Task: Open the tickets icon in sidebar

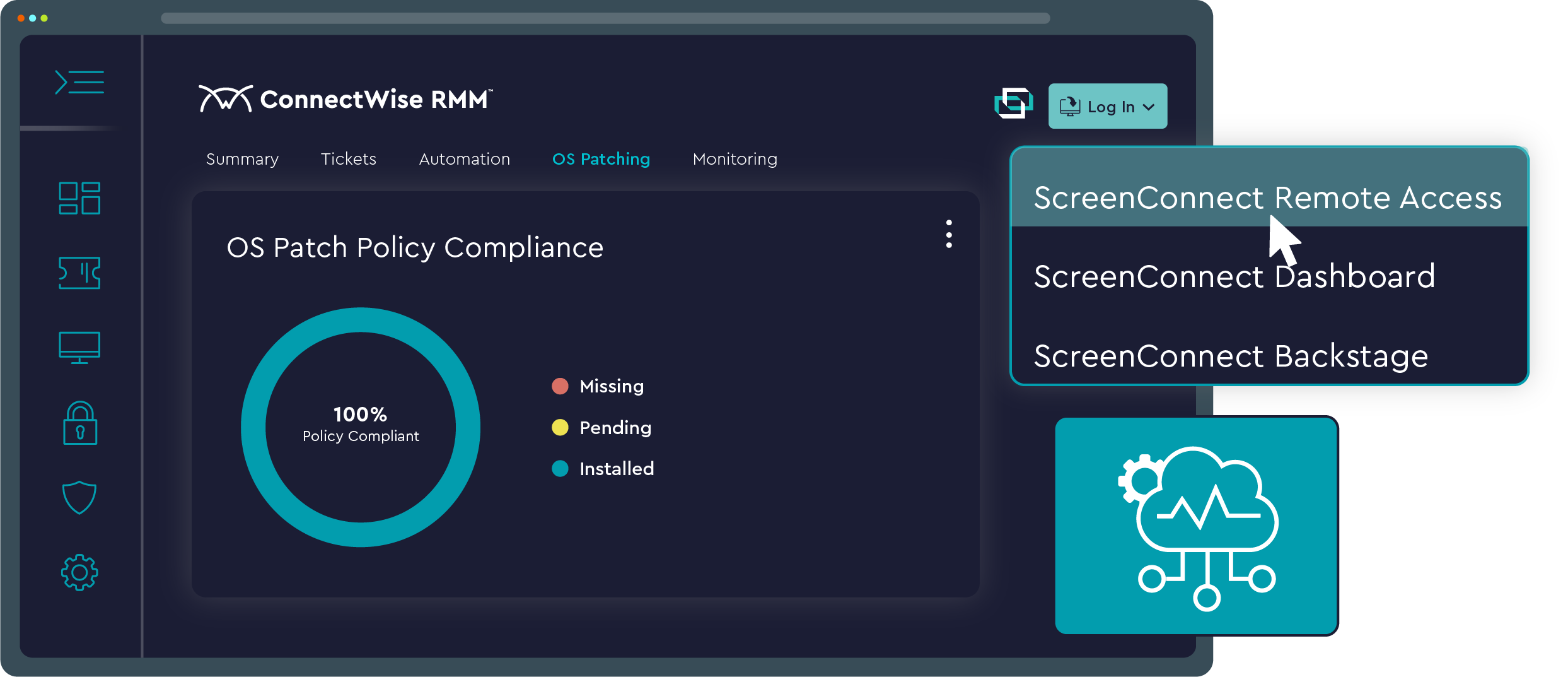Action: pos(79,273)
